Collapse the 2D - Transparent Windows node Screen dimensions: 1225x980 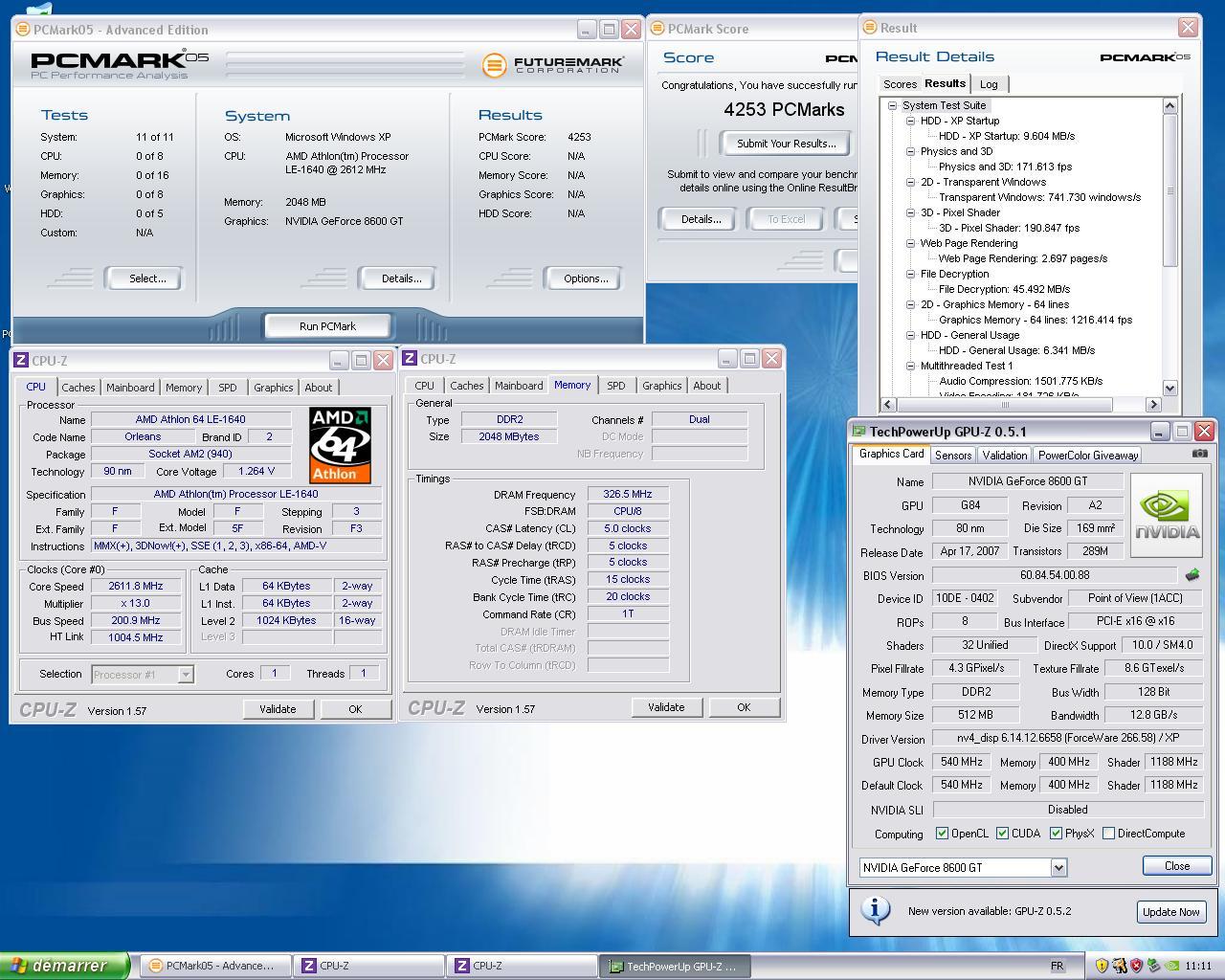click(x=911, y=182)
